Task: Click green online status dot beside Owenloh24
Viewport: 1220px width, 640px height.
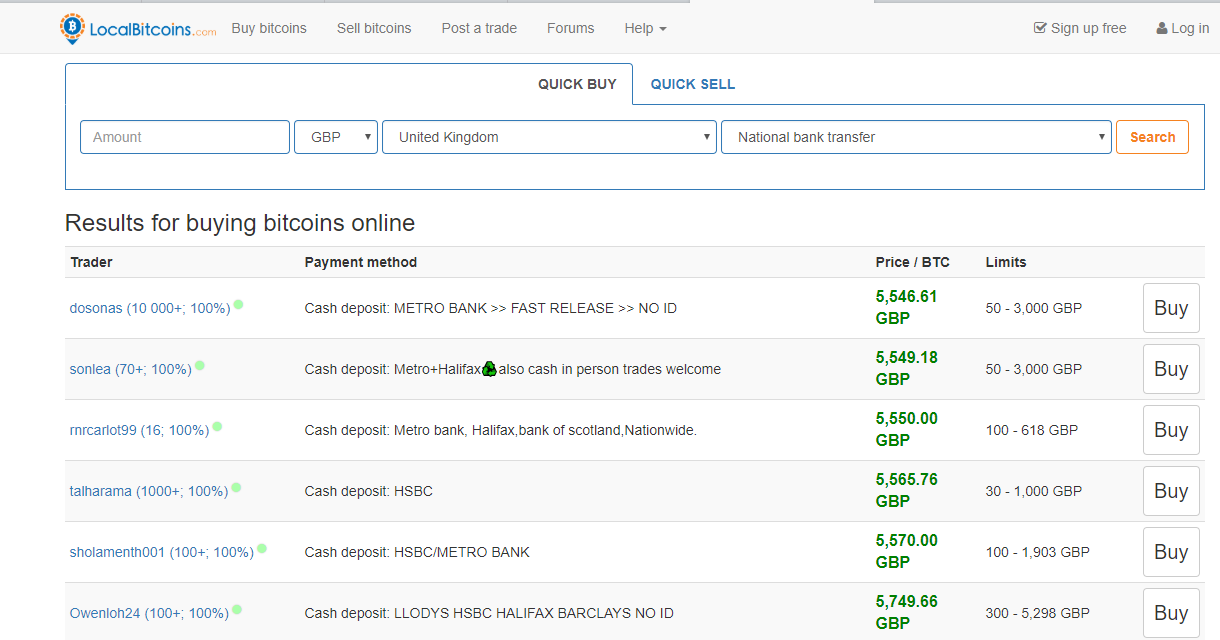Action: coord(237,609)
